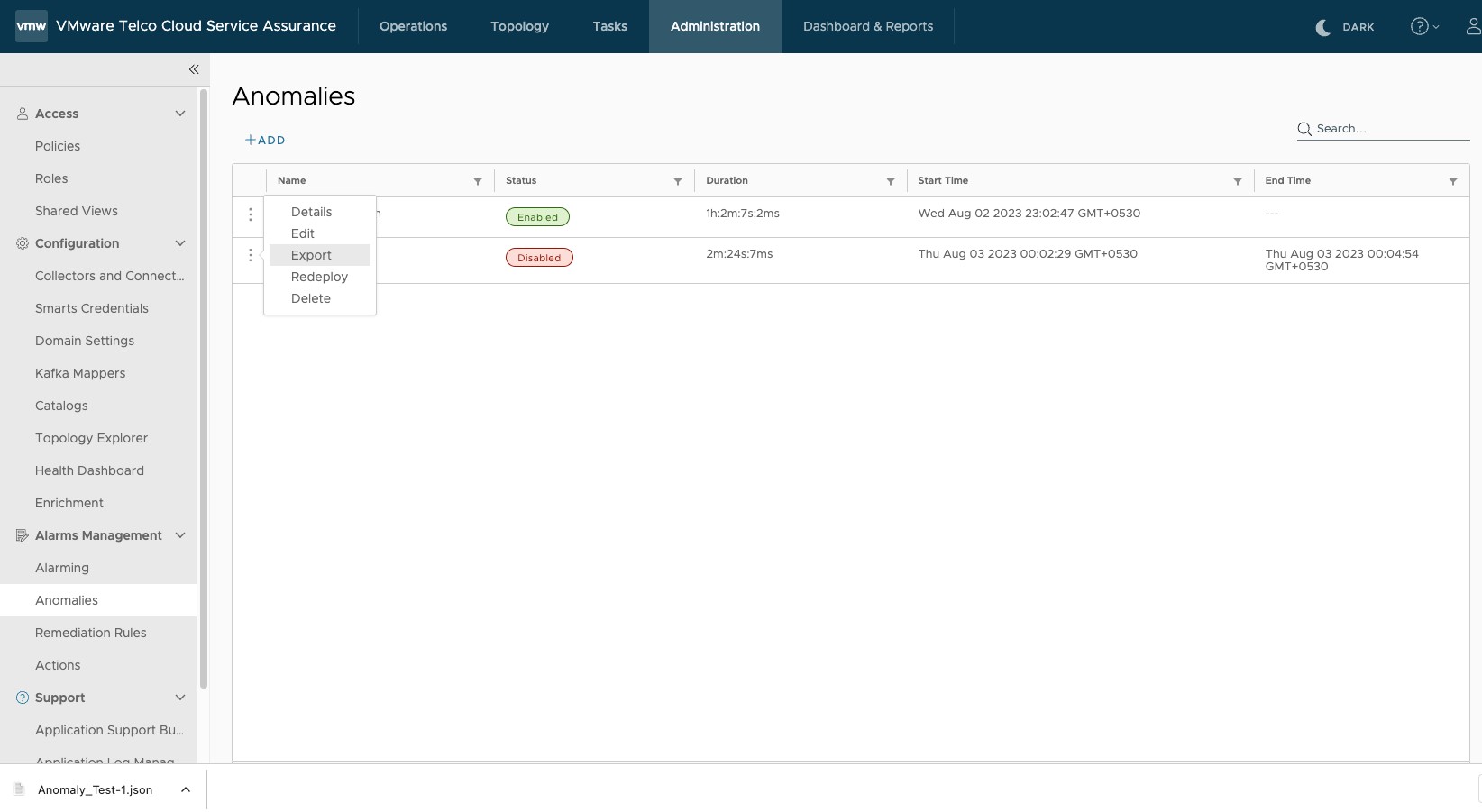Screen dimensions: 1482x812
Task: Click the Access person icon
Action: [x=23, y=114]
